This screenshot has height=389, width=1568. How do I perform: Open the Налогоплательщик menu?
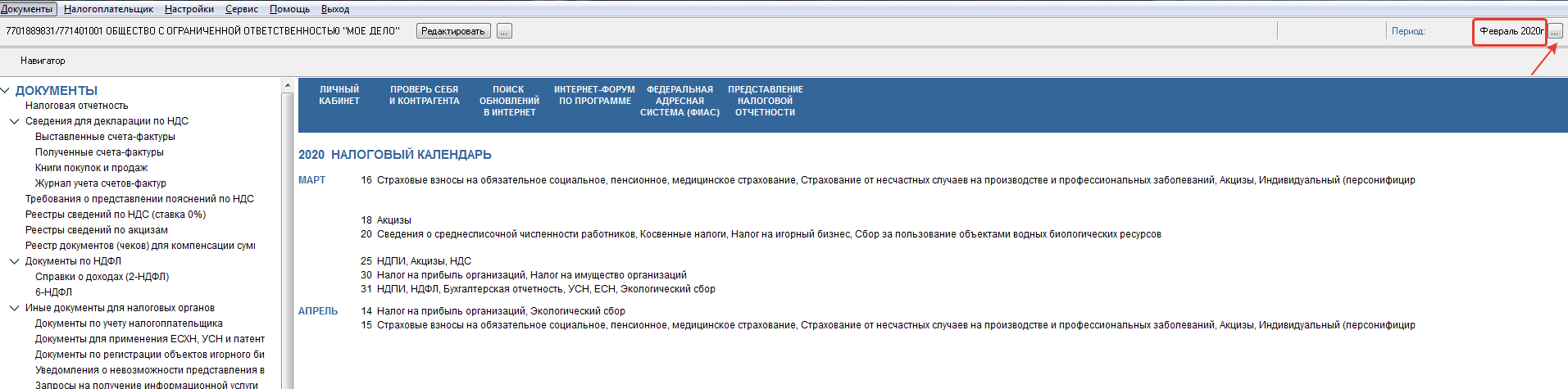(x=108, y=9)
